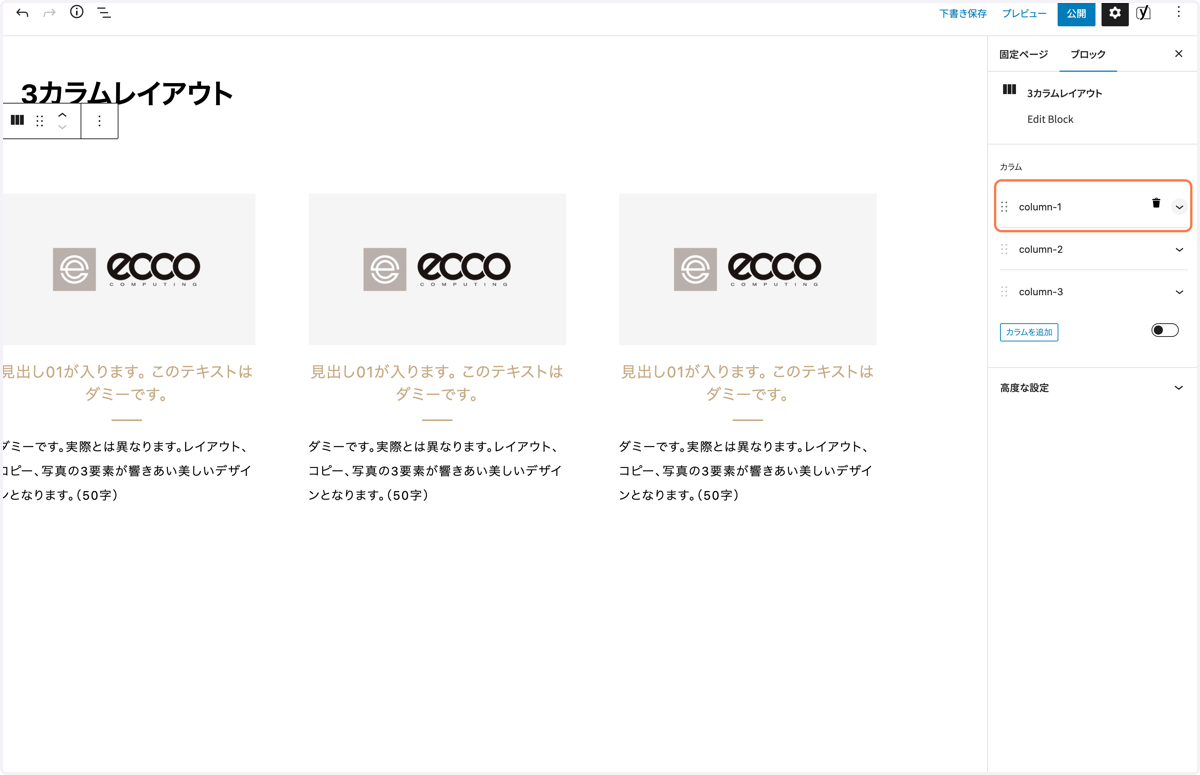Open the document info icon
Screen dimensions: 1200x775
[77, 12]
